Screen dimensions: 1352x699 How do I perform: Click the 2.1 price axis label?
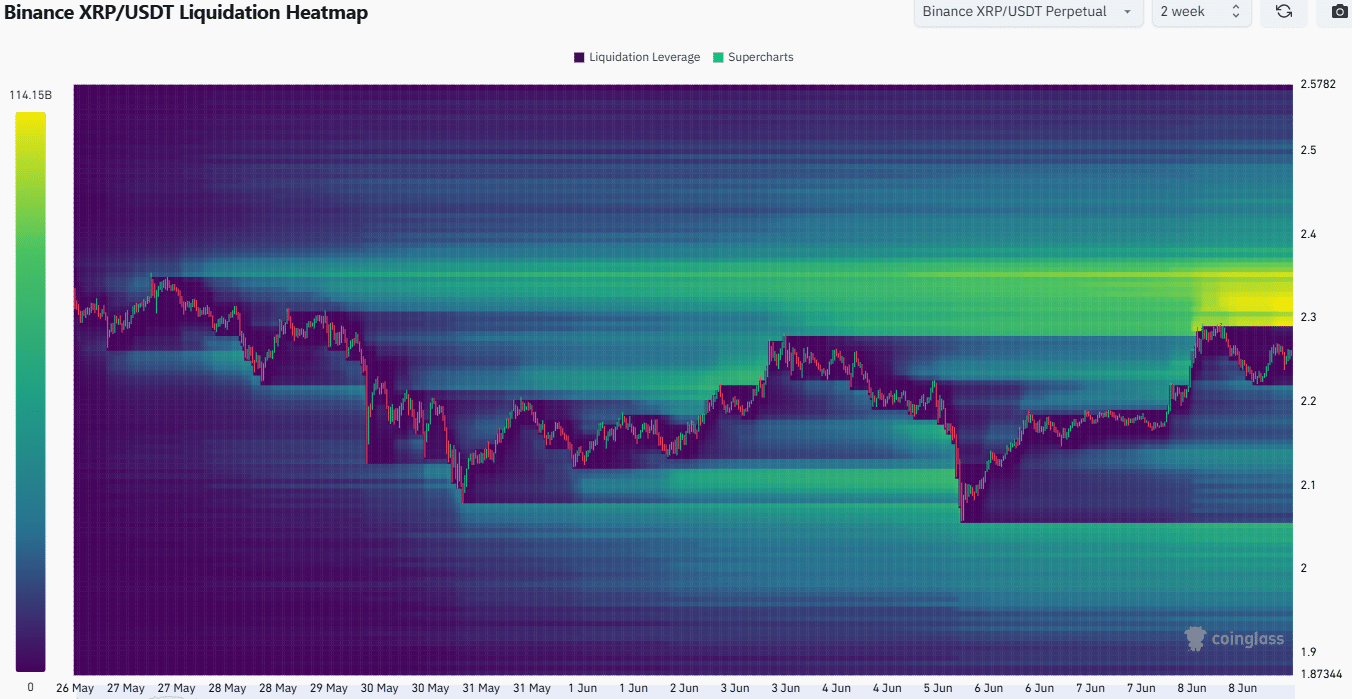[1307, 485]
